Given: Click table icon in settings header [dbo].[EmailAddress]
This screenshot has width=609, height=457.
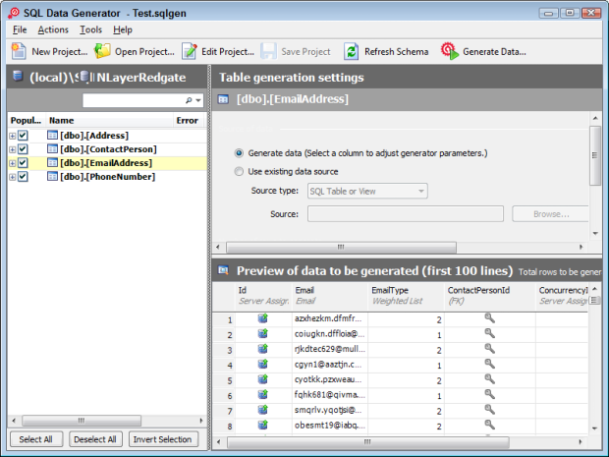Looking at the screenshot, I should [223, 99].
